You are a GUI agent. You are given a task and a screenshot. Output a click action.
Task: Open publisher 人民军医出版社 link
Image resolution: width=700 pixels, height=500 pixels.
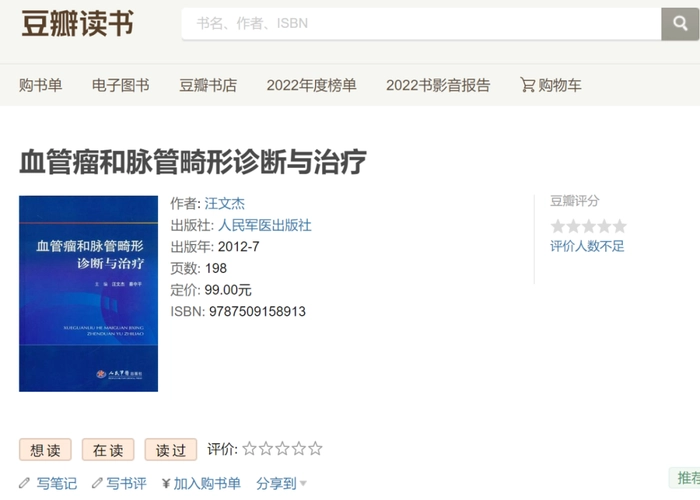click(x=265, y=225)
